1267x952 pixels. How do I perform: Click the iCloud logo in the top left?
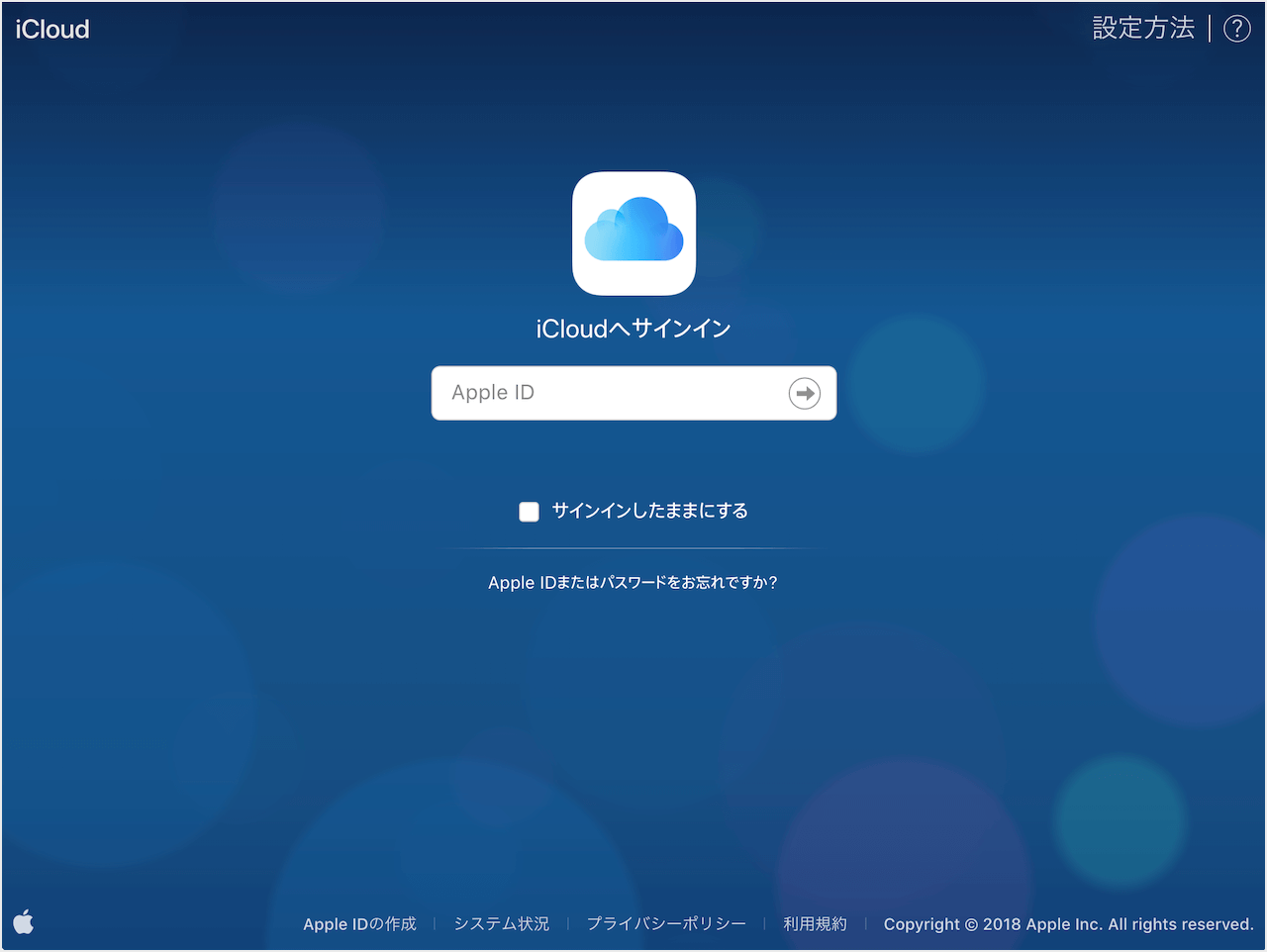51,28
